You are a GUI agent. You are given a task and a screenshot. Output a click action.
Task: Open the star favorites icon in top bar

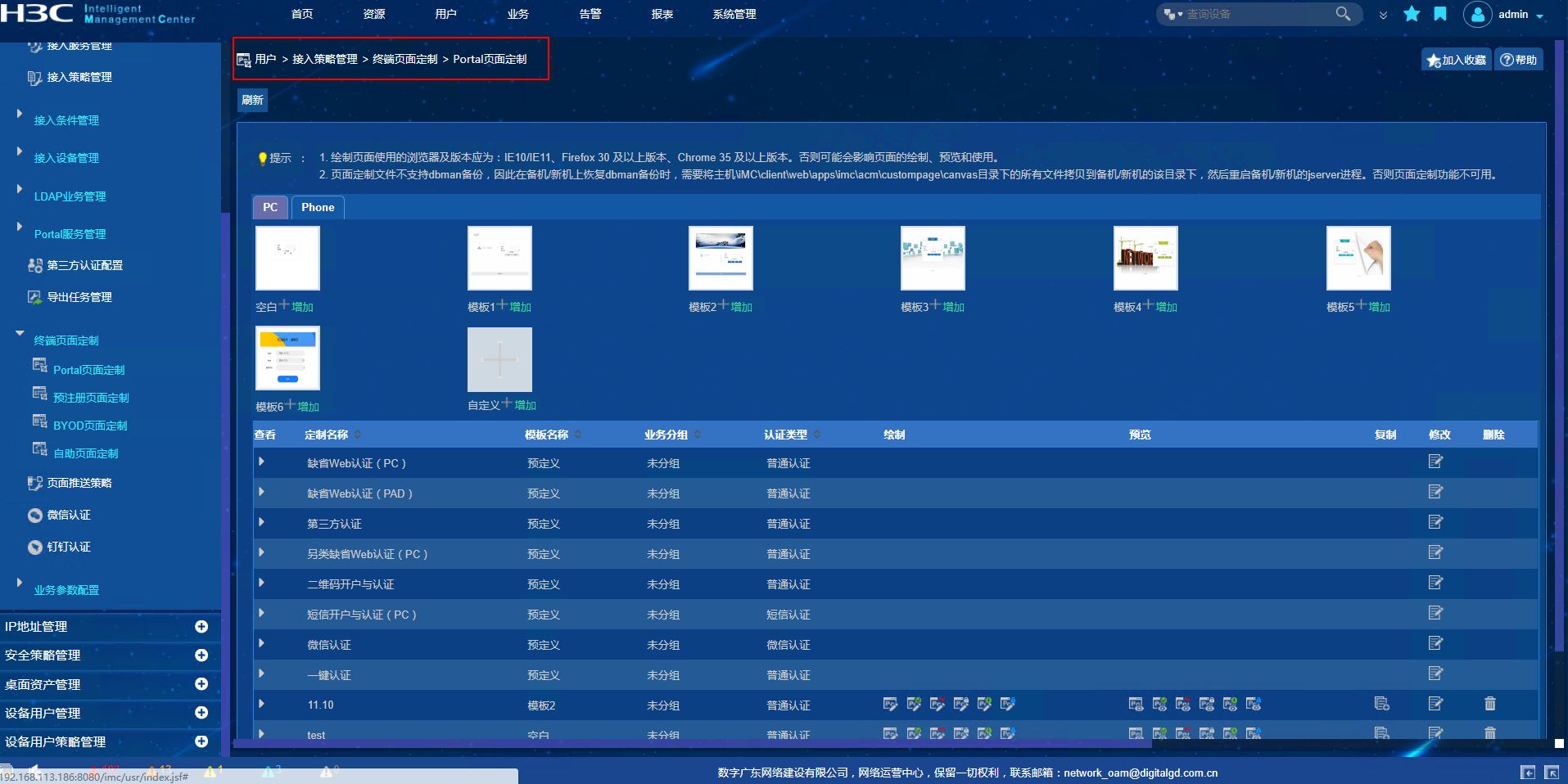pyautogui.click(x=1412, y=14)
